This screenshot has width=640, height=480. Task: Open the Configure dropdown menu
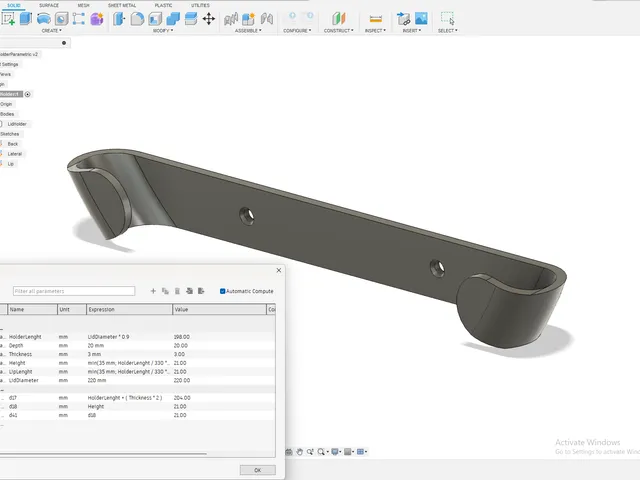click(x=297, y=31)
